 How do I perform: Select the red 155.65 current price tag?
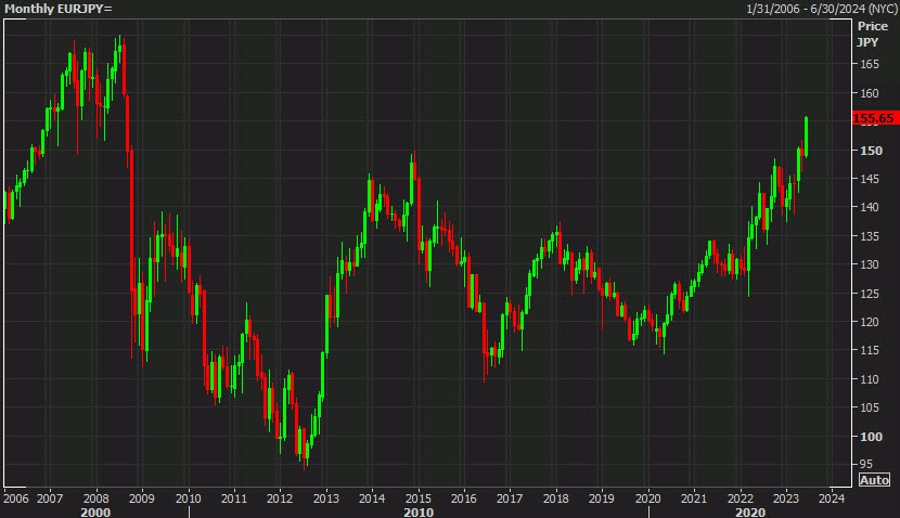coord(873,118)
